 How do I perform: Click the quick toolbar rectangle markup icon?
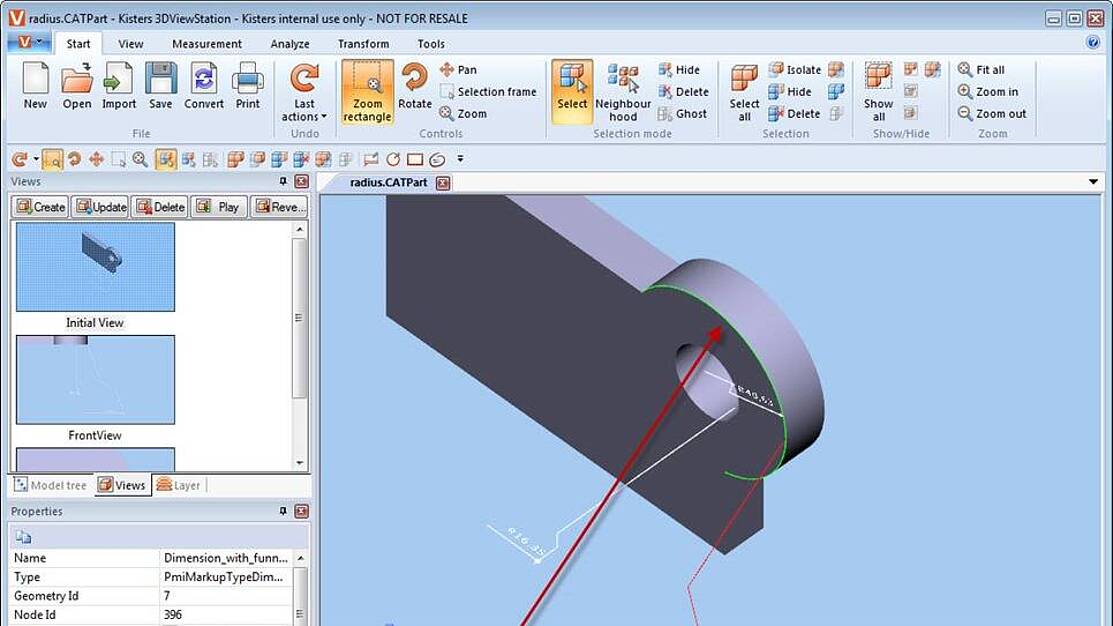pos(415,159)
